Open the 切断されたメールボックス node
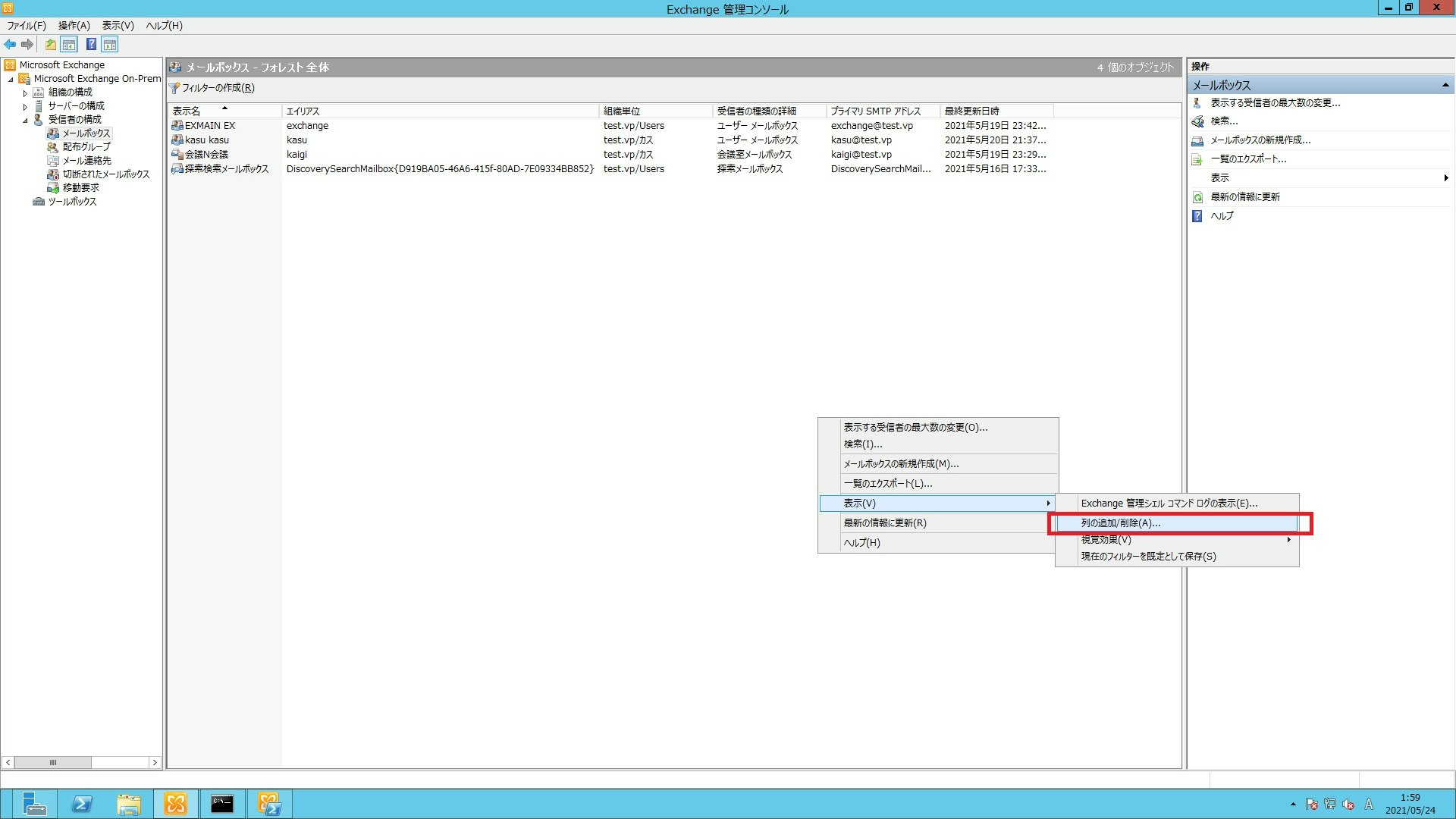This screenshot has height=819, width=1456. [x=105, y=174]
